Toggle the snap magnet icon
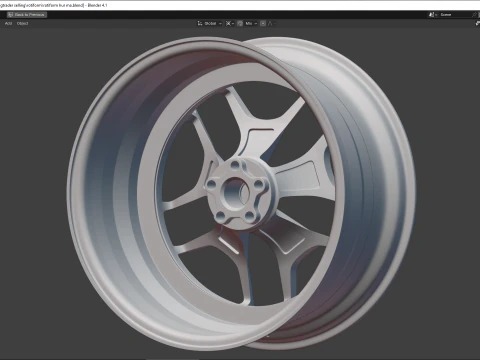480x360 pixels. (240, 23)
